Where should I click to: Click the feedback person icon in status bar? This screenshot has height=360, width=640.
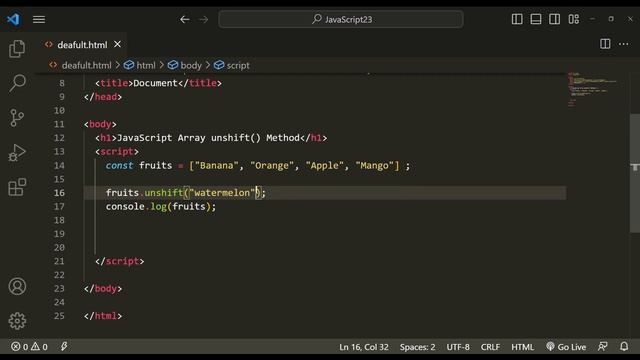tap(602, 347)
